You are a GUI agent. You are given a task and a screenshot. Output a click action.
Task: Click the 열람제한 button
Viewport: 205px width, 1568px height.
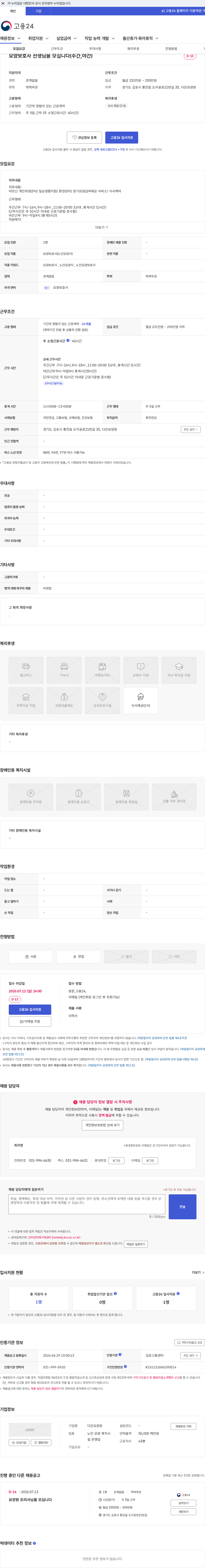[41, 1443]
